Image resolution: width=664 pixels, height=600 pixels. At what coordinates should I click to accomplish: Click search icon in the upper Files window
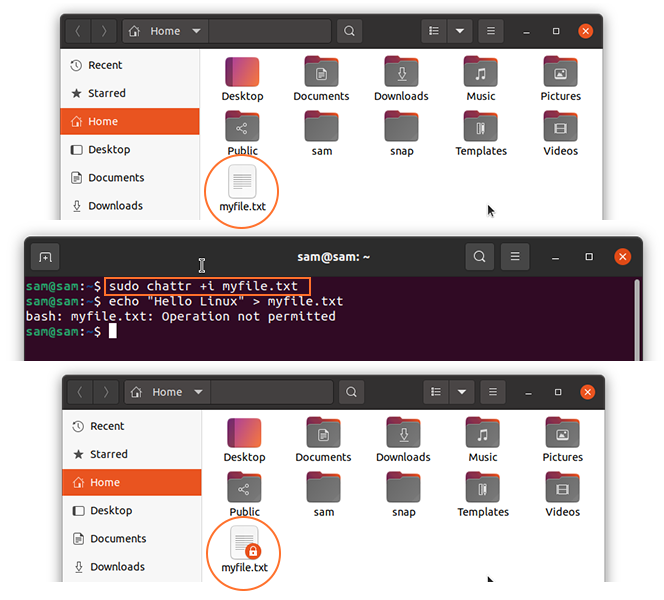[349, 31]
